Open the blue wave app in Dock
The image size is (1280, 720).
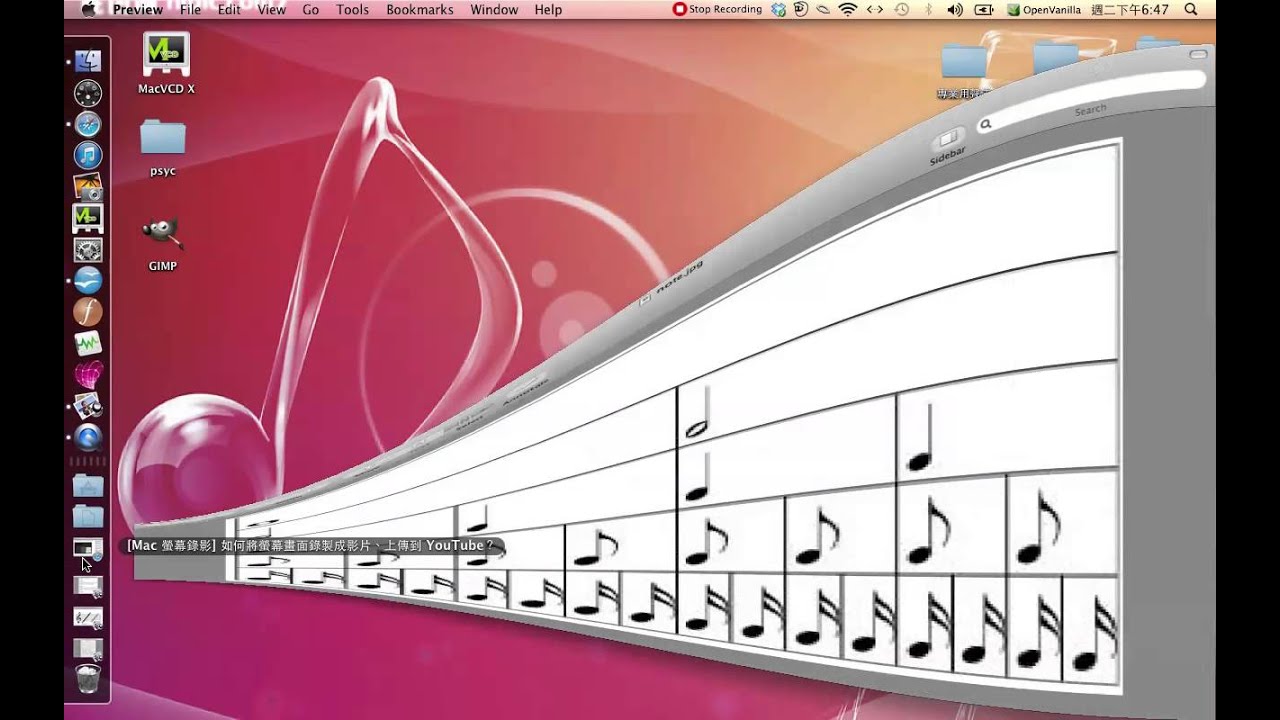coord(88,280)
